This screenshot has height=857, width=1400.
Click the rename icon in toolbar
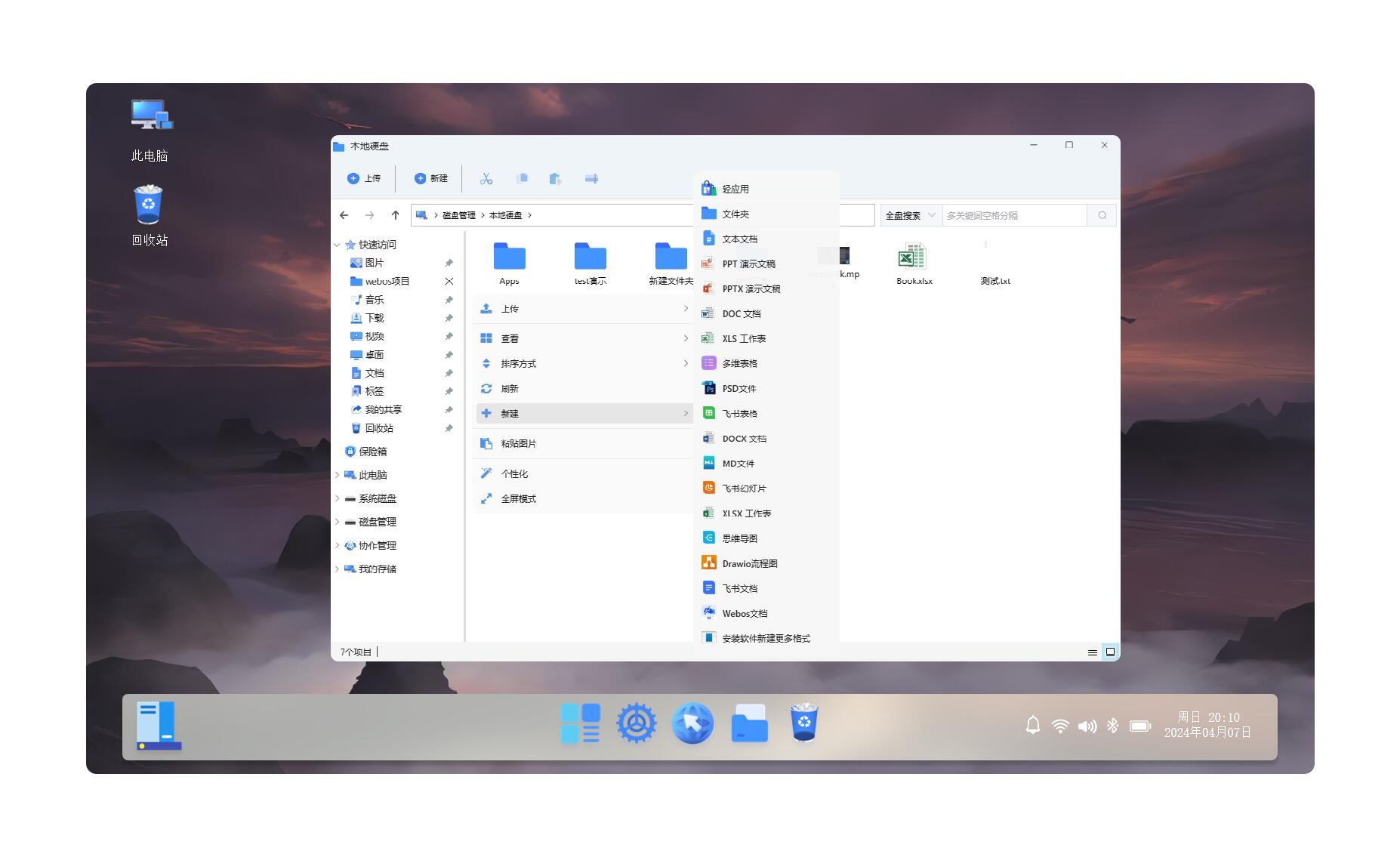pyautogui.click(x=591, y=179)
